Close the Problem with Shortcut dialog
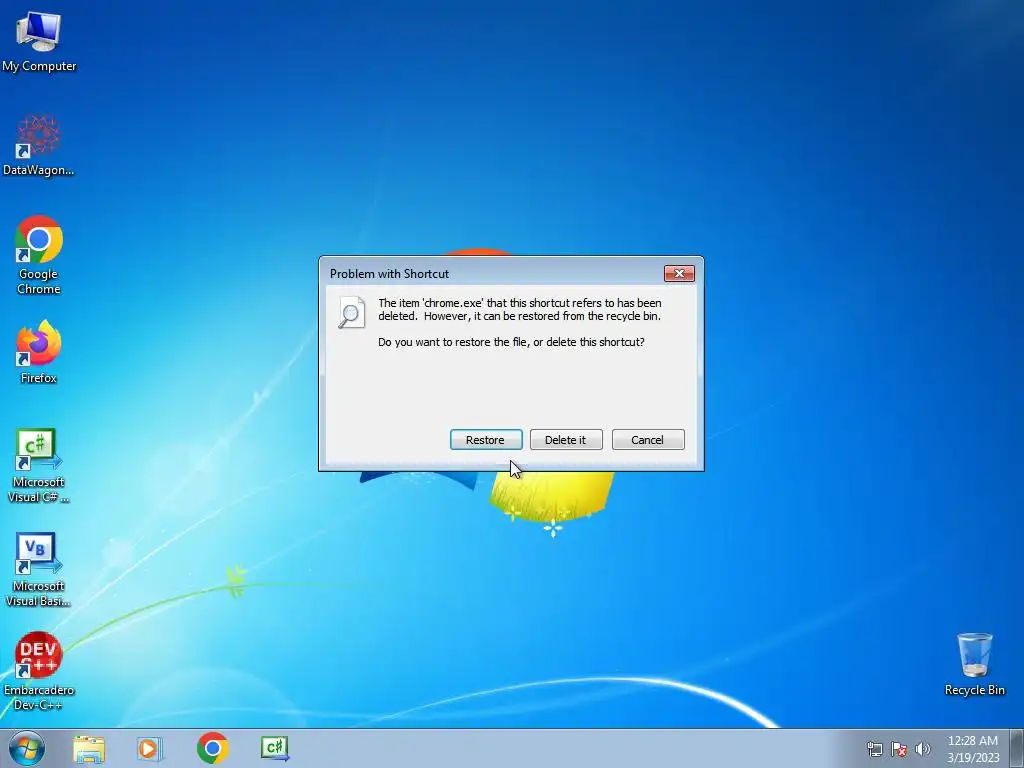Screen dimensions: 1024x768 coord(679,274)
